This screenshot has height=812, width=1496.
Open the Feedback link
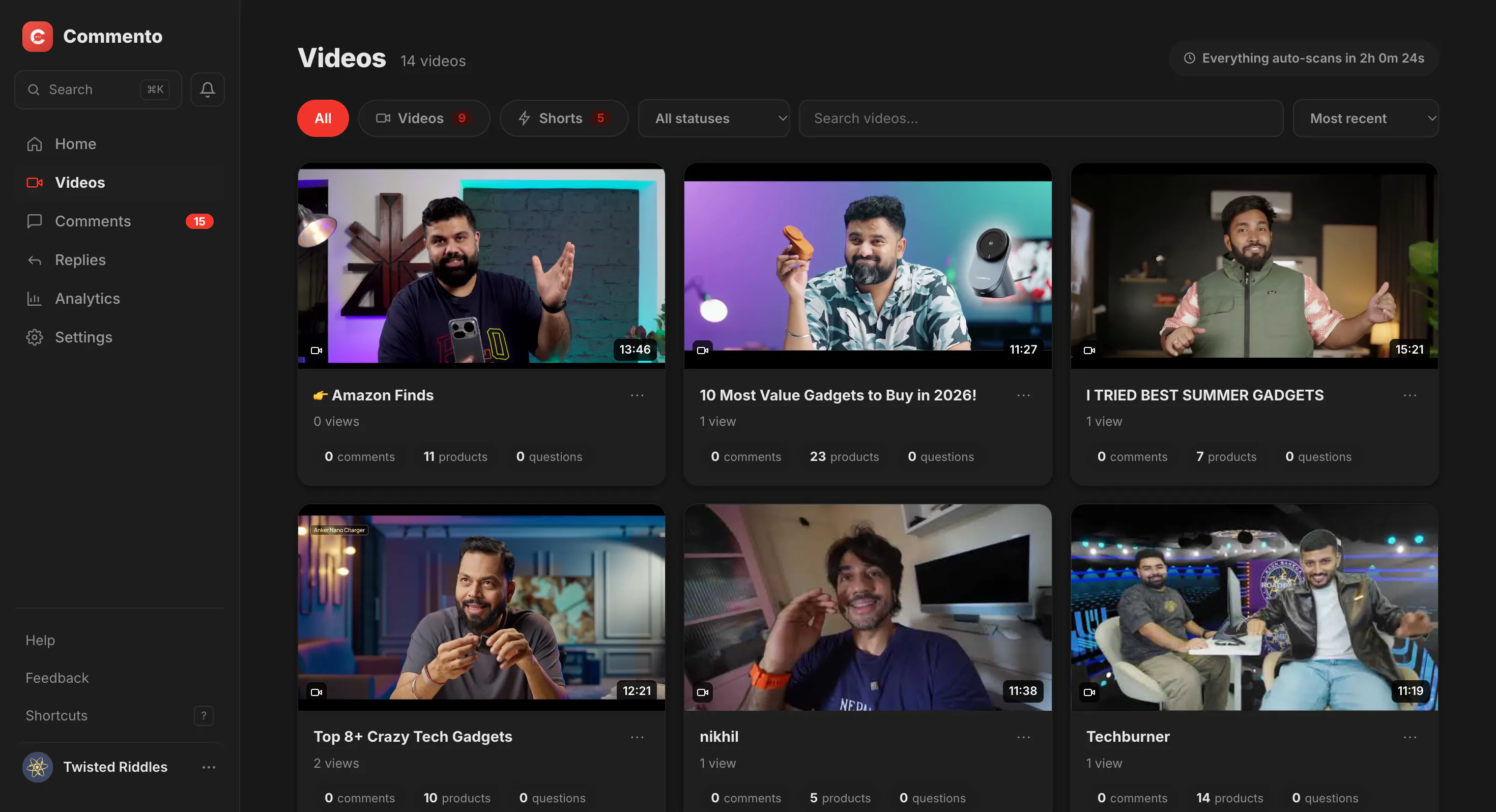(x=57, y=678)
